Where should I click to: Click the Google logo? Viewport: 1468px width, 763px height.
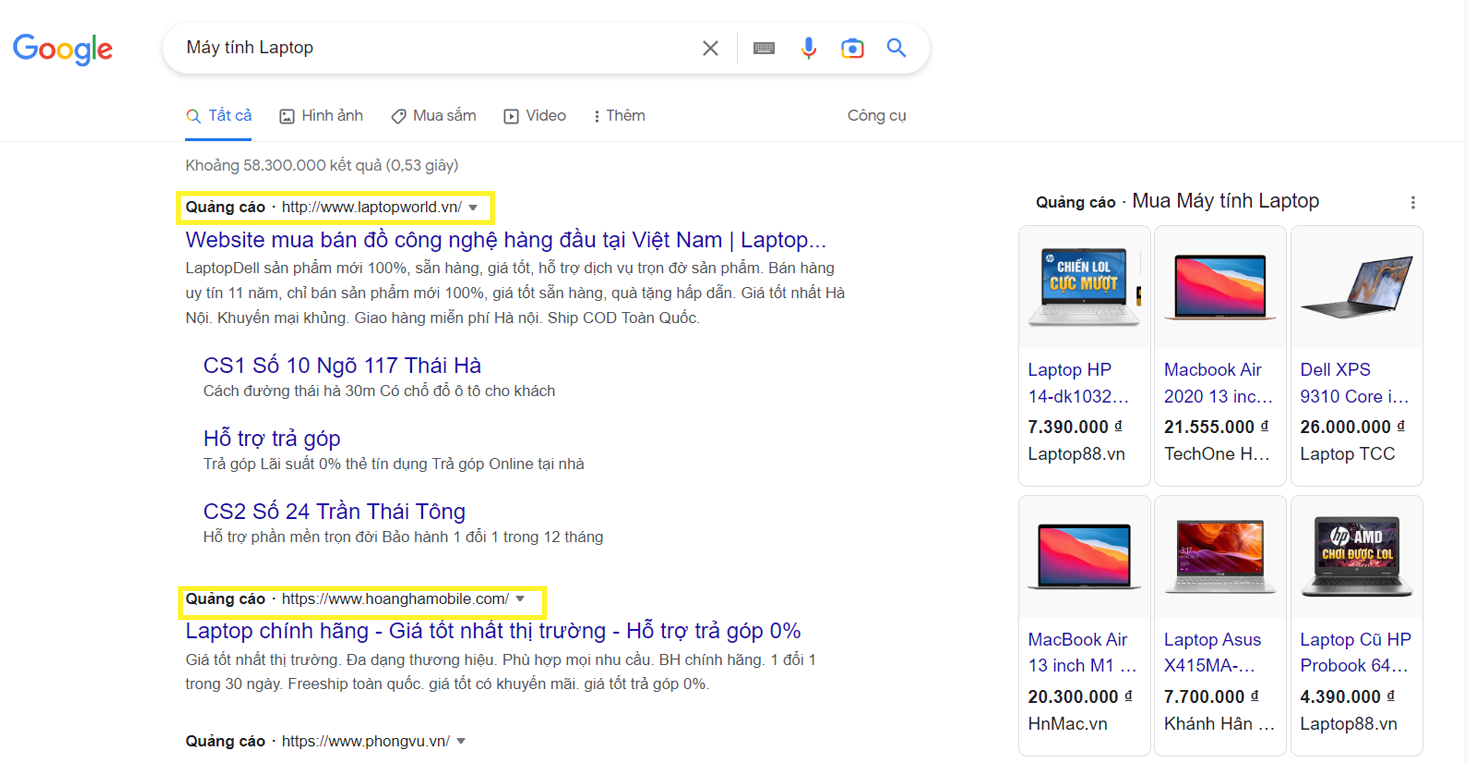(x=62, y=49)
